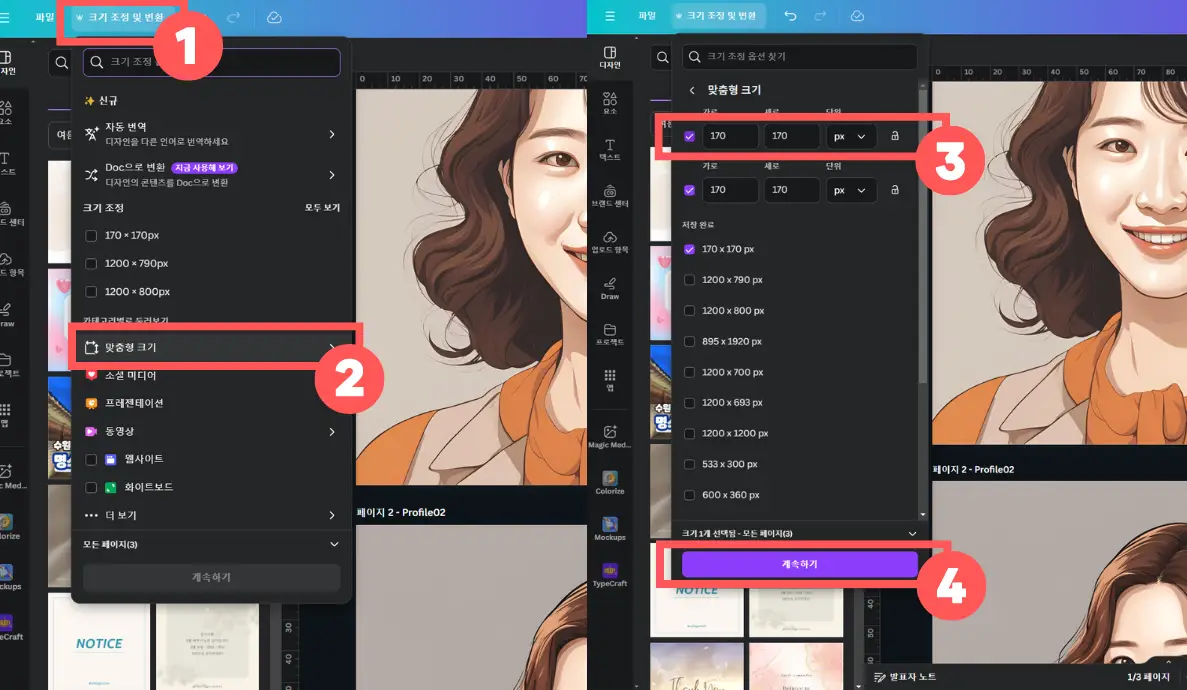Image resolution: width=1187 pixels, height=690 pixels.
Task: Click scrollbar of the saved sizes list
Action: click(x=922, y=235)
